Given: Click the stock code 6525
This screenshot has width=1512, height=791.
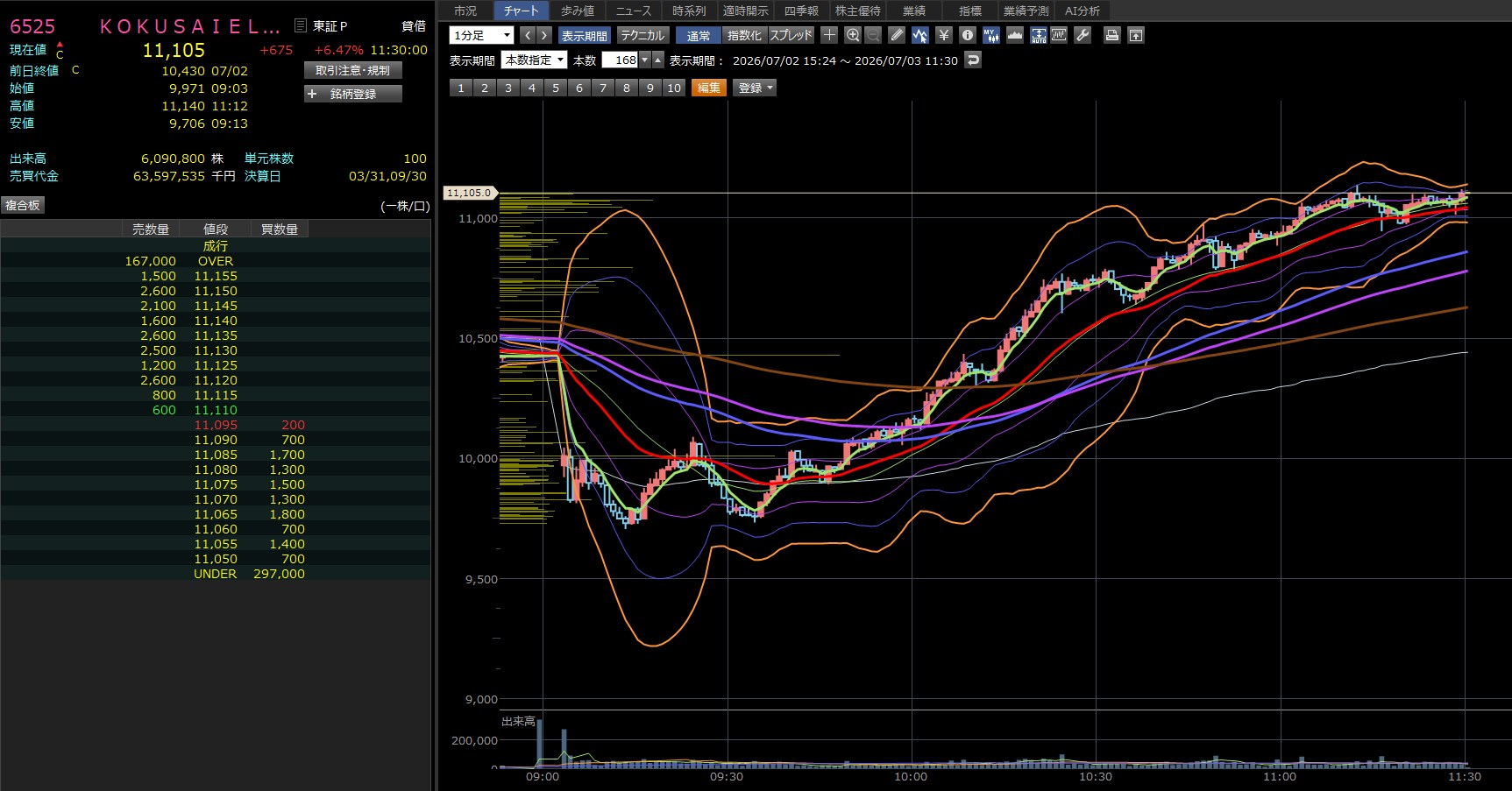Looking at the screenshot, I should 32,26.
